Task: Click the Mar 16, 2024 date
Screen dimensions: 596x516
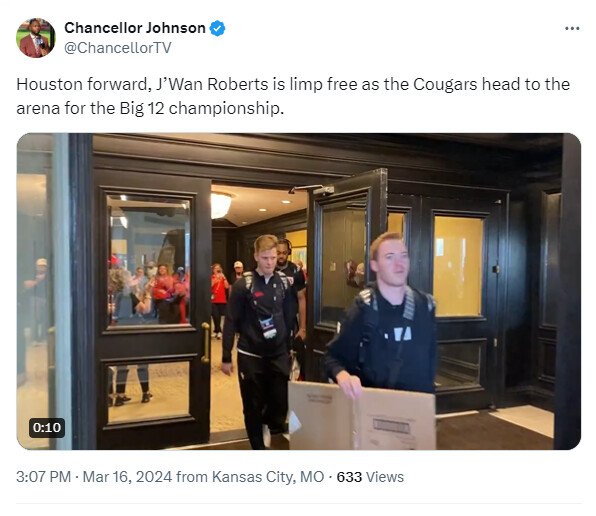Action: [x=127, y=477]
